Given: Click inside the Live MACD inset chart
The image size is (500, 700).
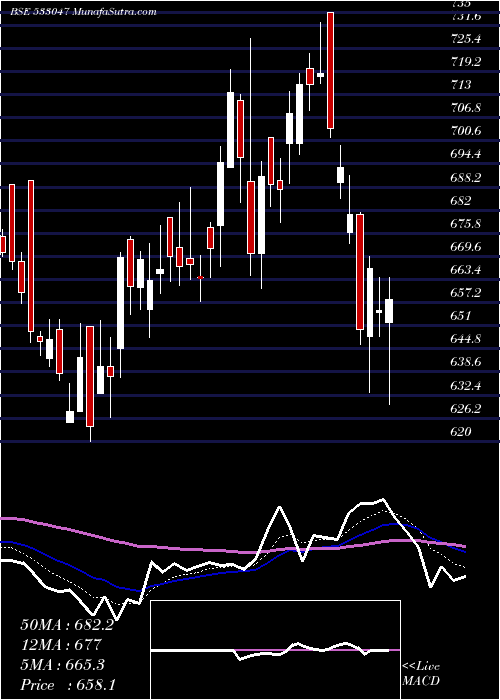Looking at the screenshot, I should click(x=275, y=650).
